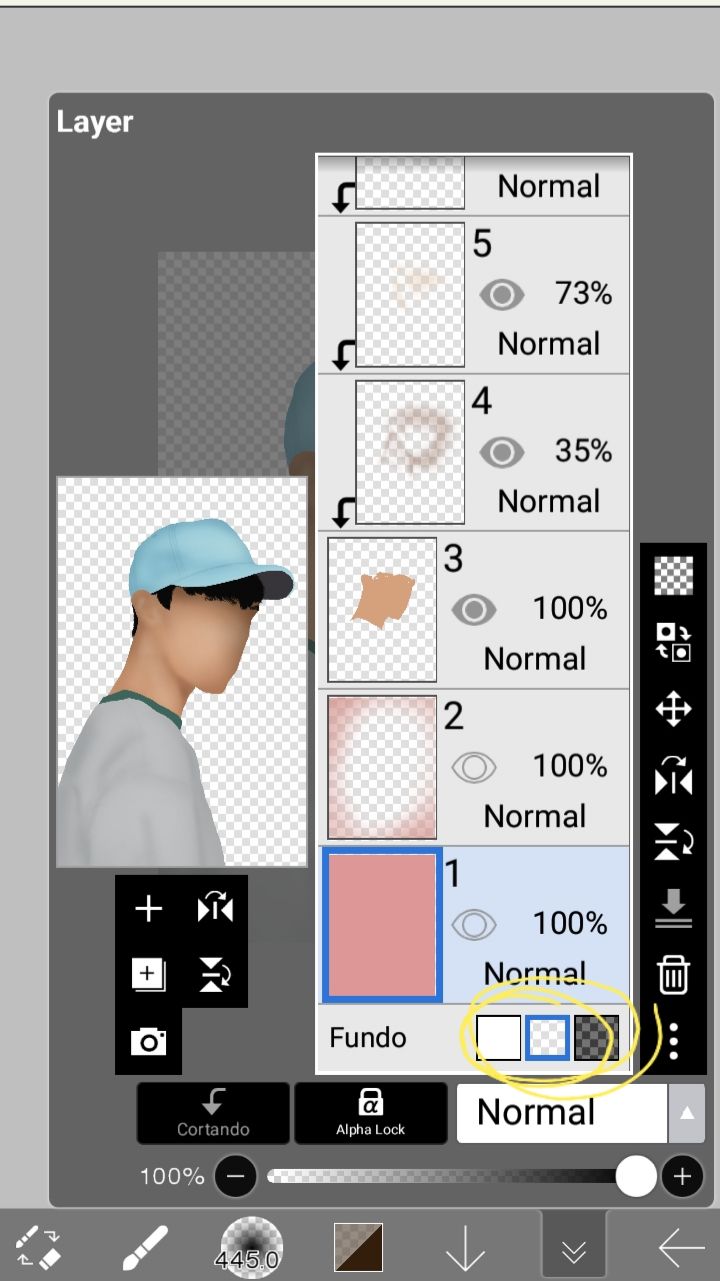Show layer 1 using its eye icon
The height and width of the screenshot is (1281, 720).
click(474, 924)
